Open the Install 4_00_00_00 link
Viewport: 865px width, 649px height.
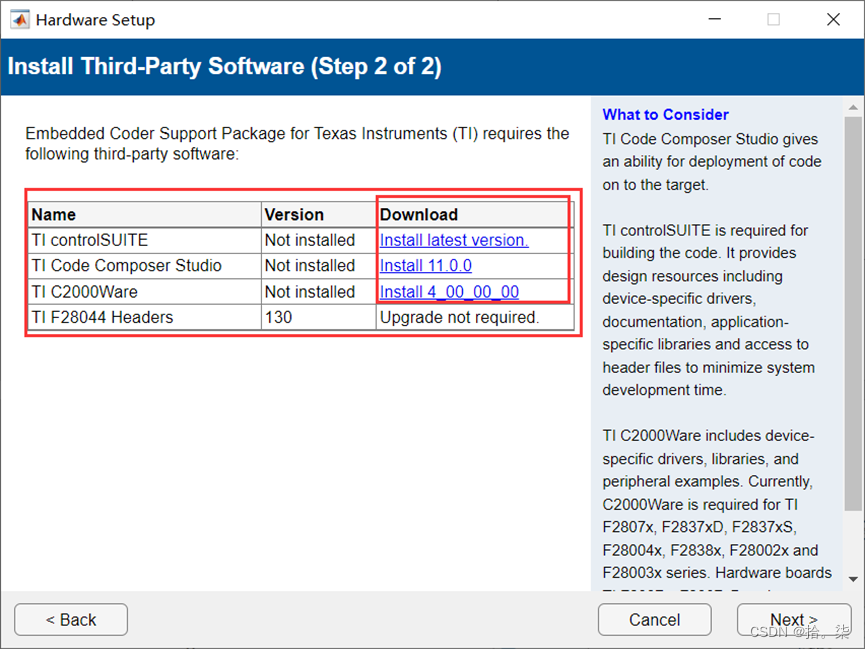pyautogui.click(x=449, y=291)
